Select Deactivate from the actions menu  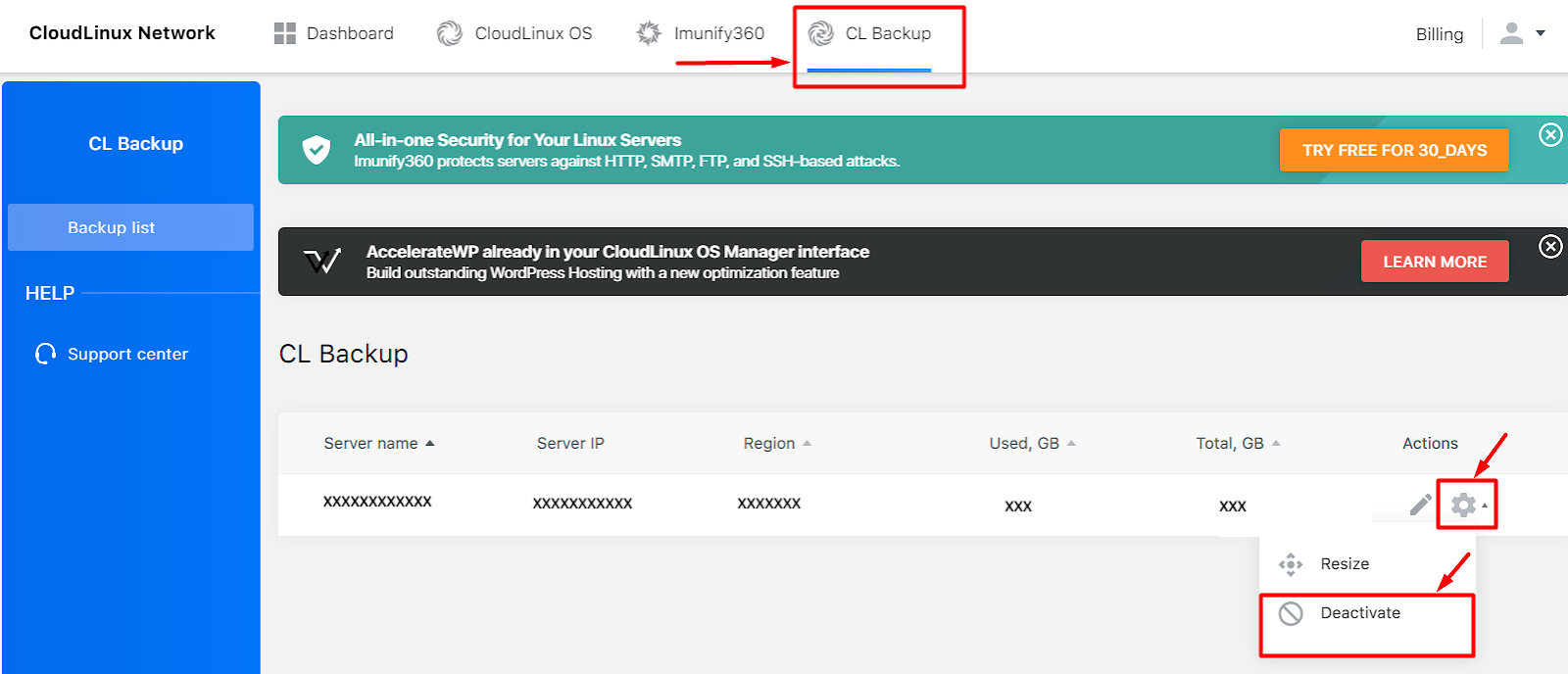1360,613
